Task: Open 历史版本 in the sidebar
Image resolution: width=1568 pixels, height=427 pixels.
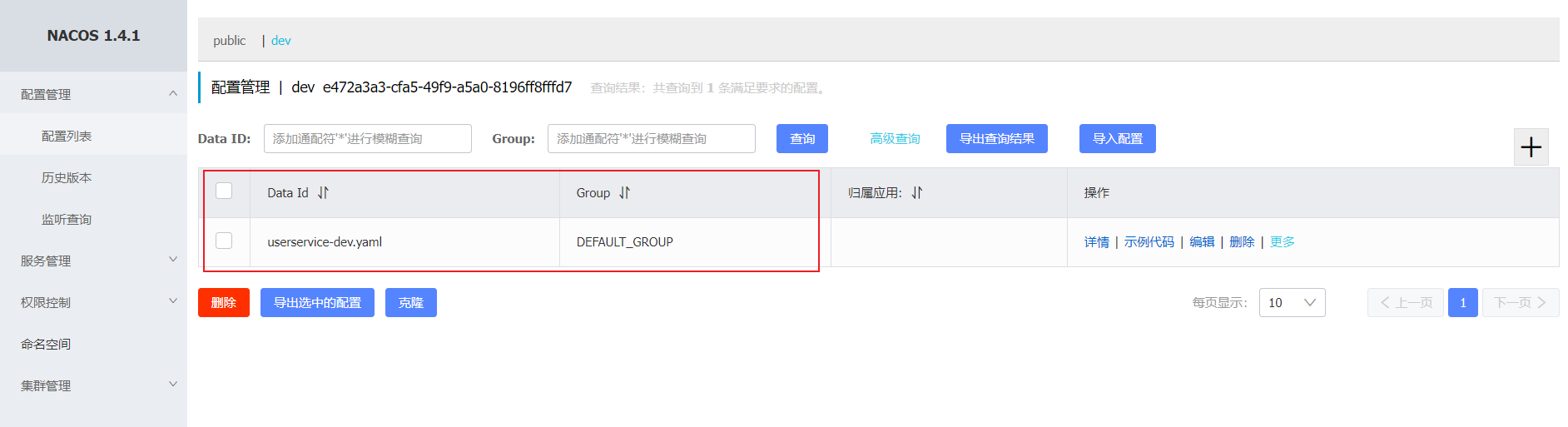Action: click(67, 177)
